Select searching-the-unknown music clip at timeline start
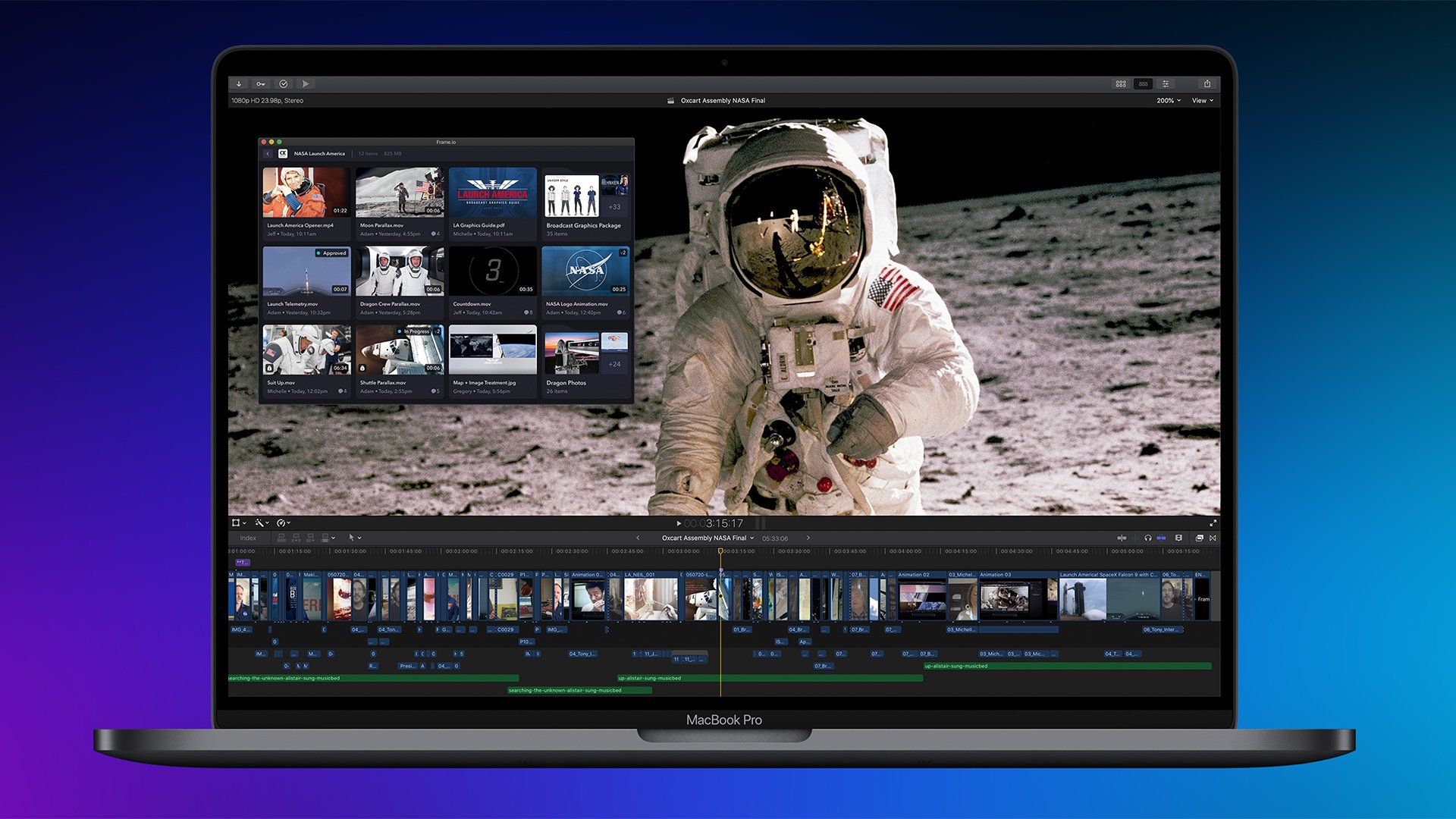 (x=373, y=678)
